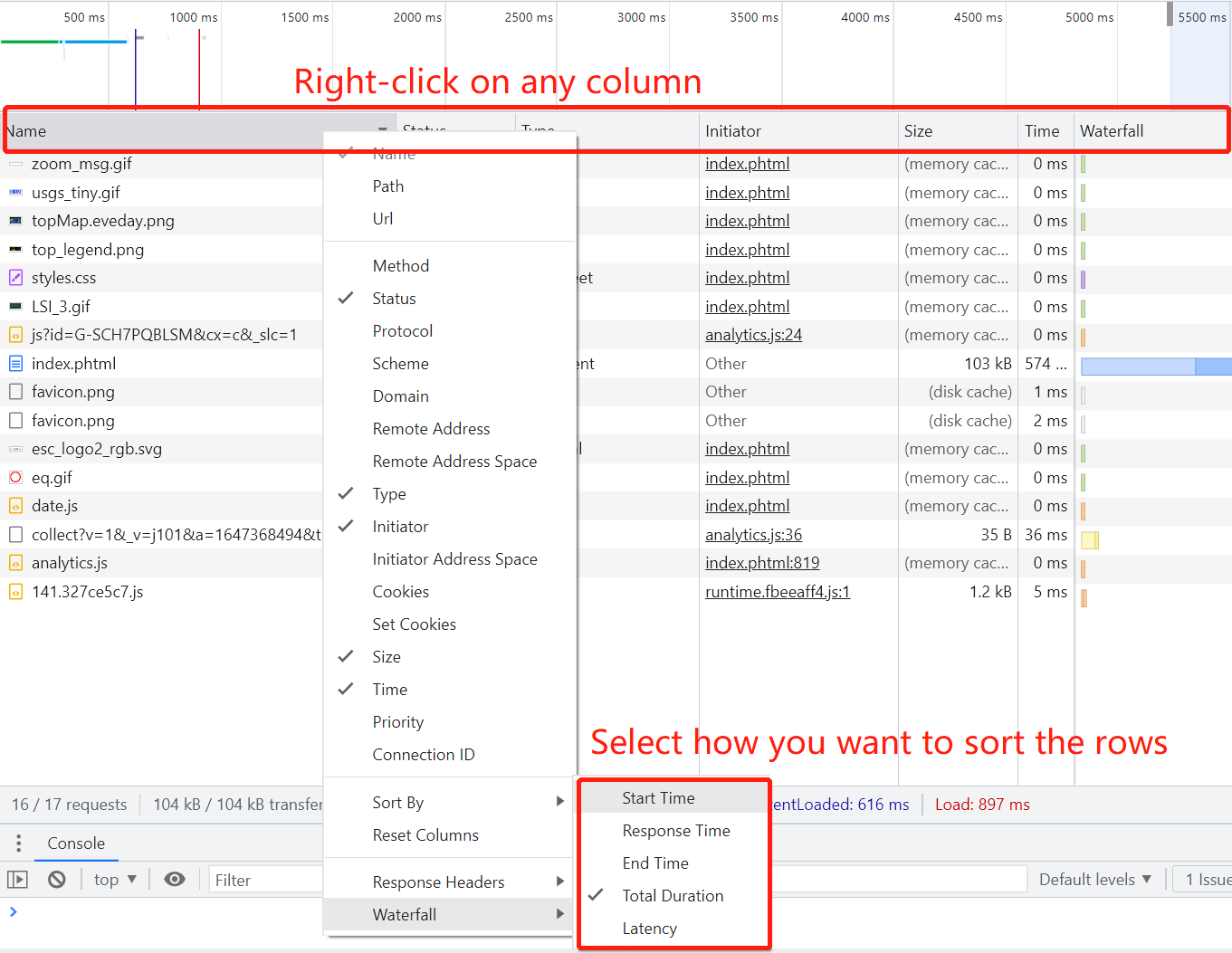Select the collect?v=1&_v=j101 request row
Screen dimensions: 1232x953
pyautogui.click(x=616, y=535)
